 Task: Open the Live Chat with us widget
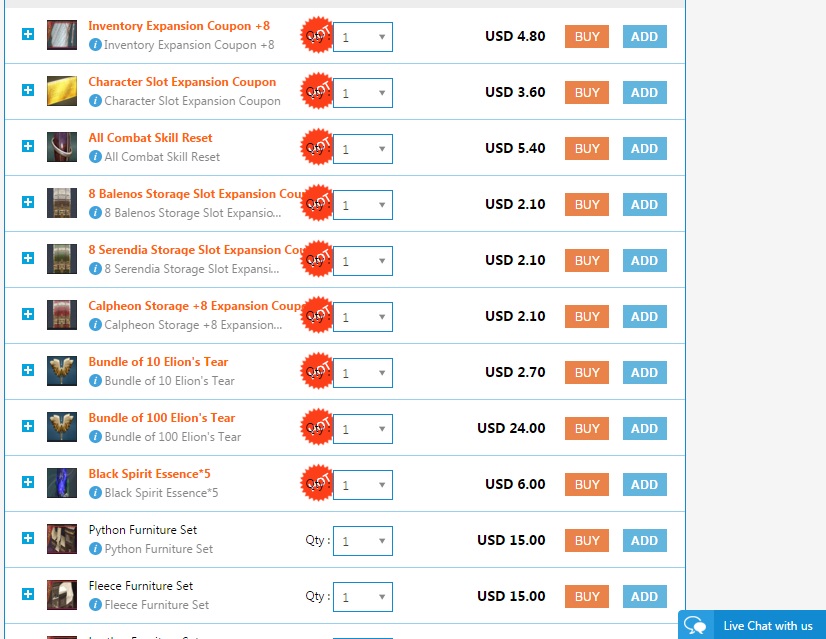coord(752,625)
